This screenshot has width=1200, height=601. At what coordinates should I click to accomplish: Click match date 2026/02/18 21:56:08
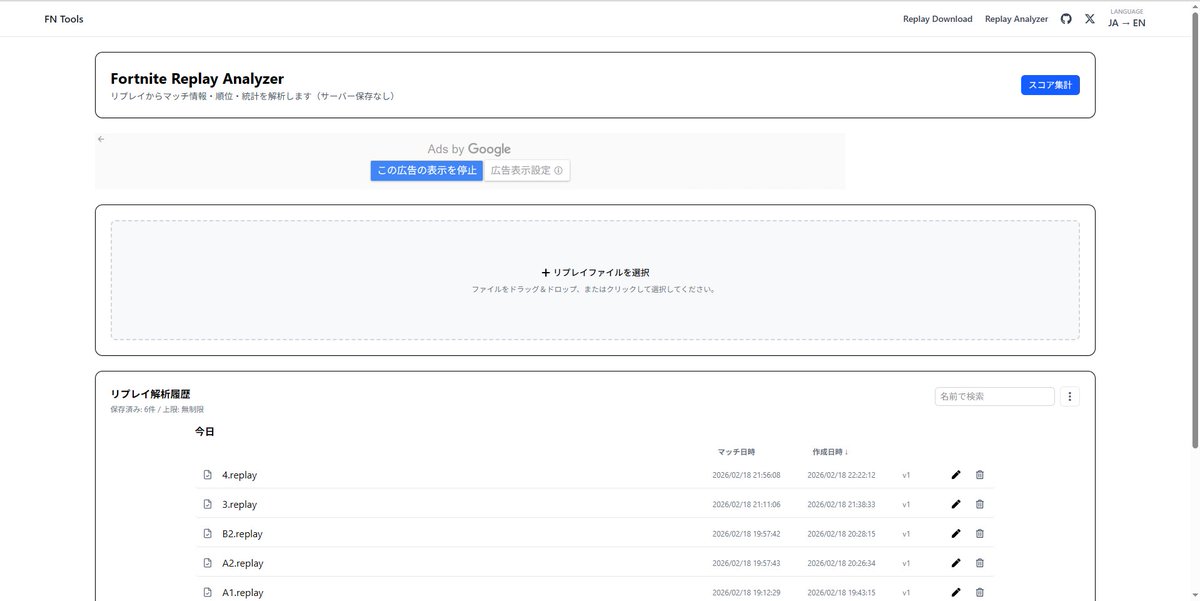point(746,475)
